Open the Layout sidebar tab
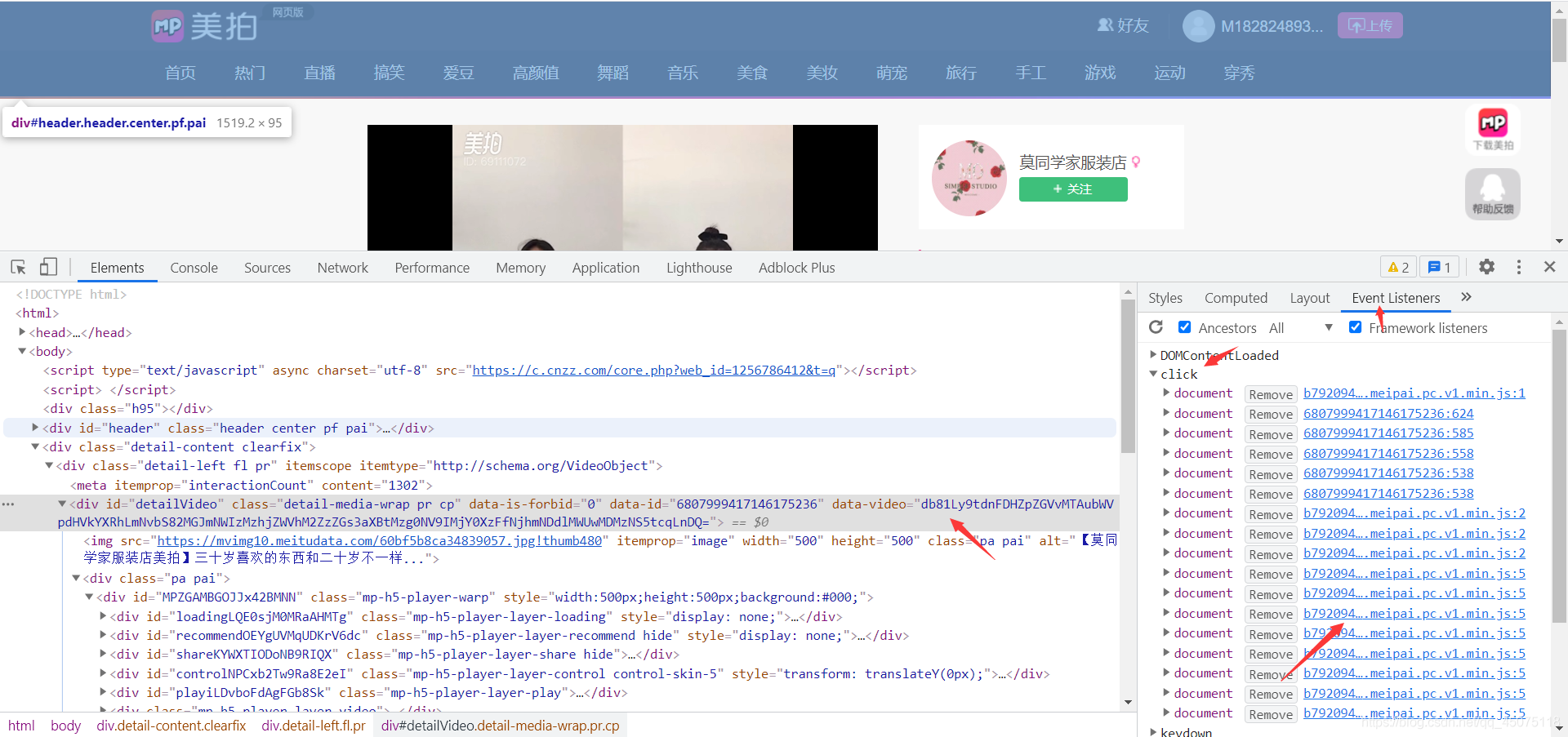 pos(1309,298)
